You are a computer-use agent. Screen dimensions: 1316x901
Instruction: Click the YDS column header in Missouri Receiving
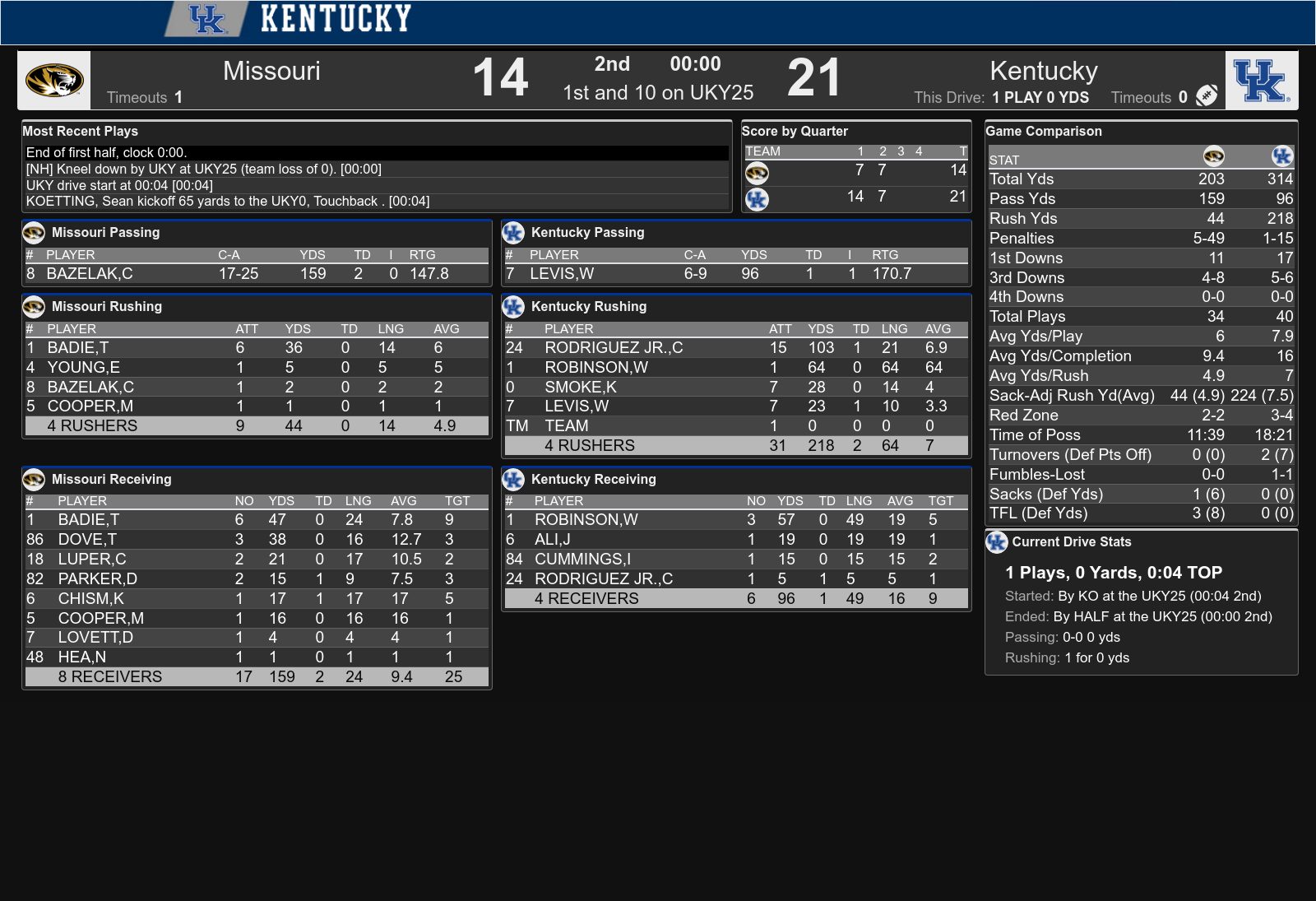coord(281,500)
